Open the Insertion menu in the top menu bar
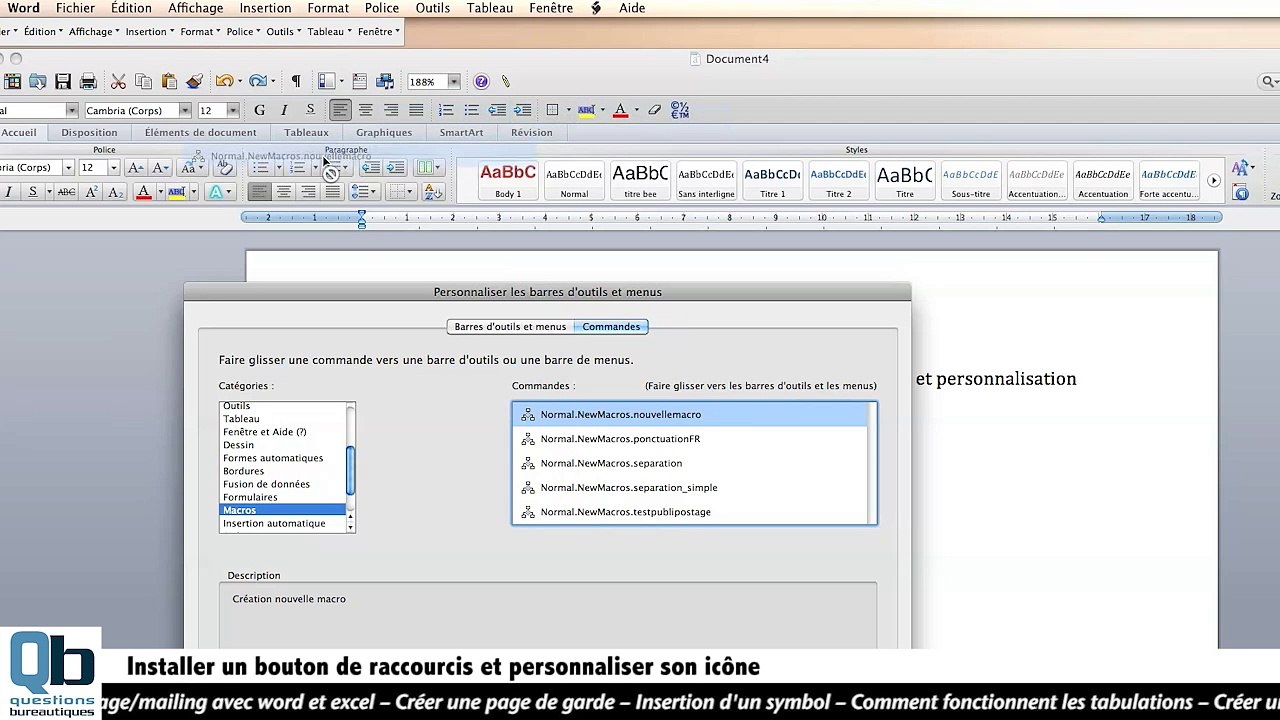Image resolution: width=1280 pixels, height=720 pixels. point(265,8)
